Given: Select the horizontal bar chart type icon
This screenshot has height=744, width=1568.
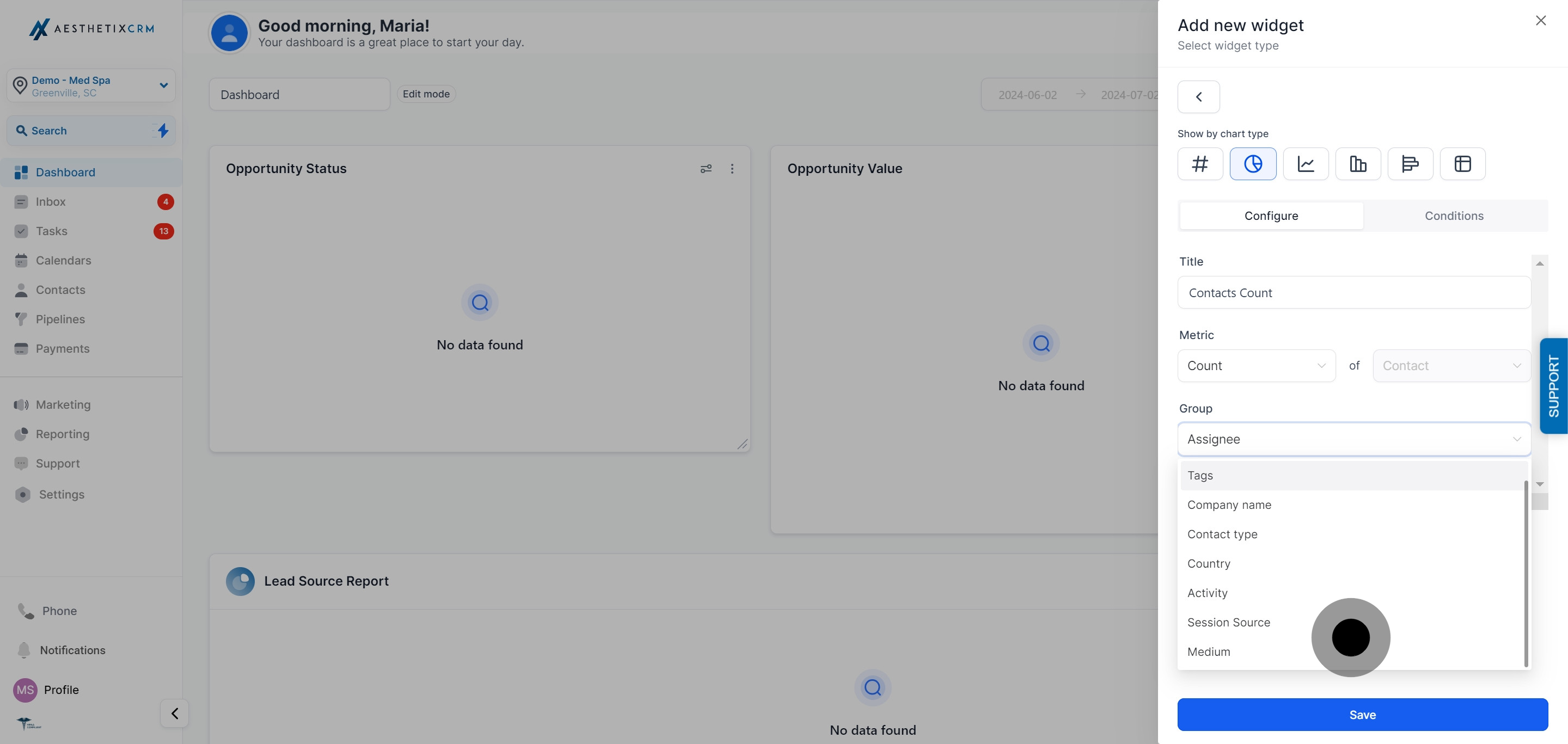Looking at the screenshot, I should [1410, 164].
